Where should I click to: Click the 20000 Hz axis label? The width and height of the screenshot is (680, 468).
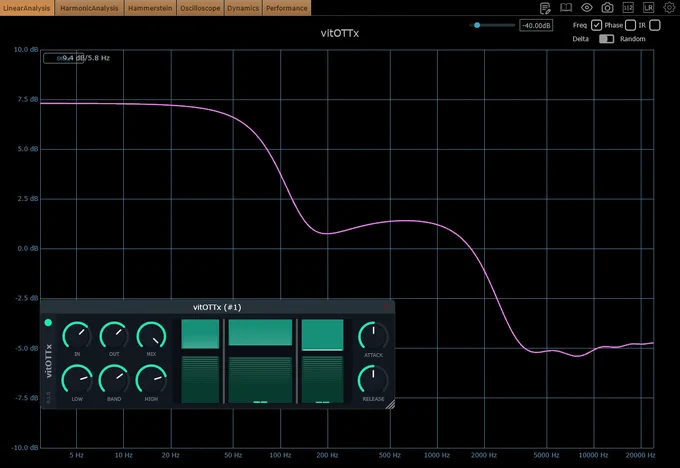coord(640,455)
